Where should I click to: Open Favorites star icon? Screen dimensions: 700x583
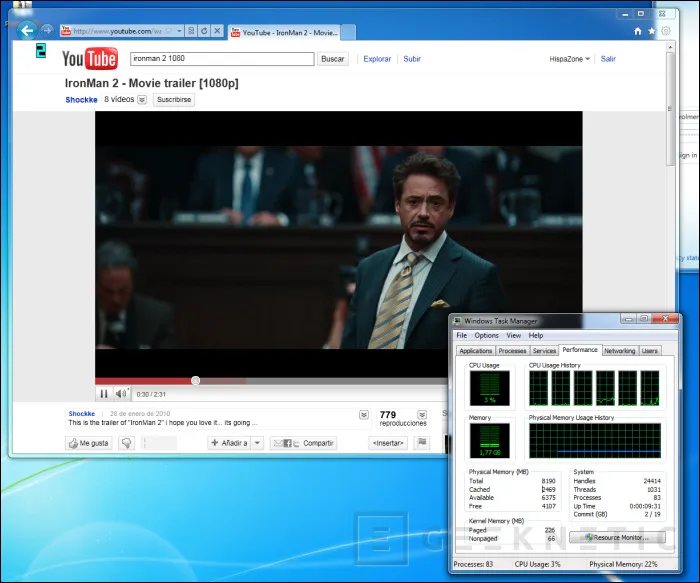652,31
